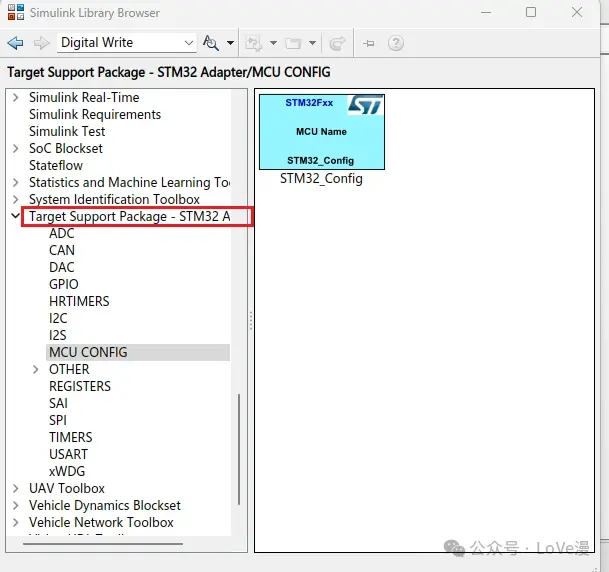Open the I2C sublibrary

[58, 318]
